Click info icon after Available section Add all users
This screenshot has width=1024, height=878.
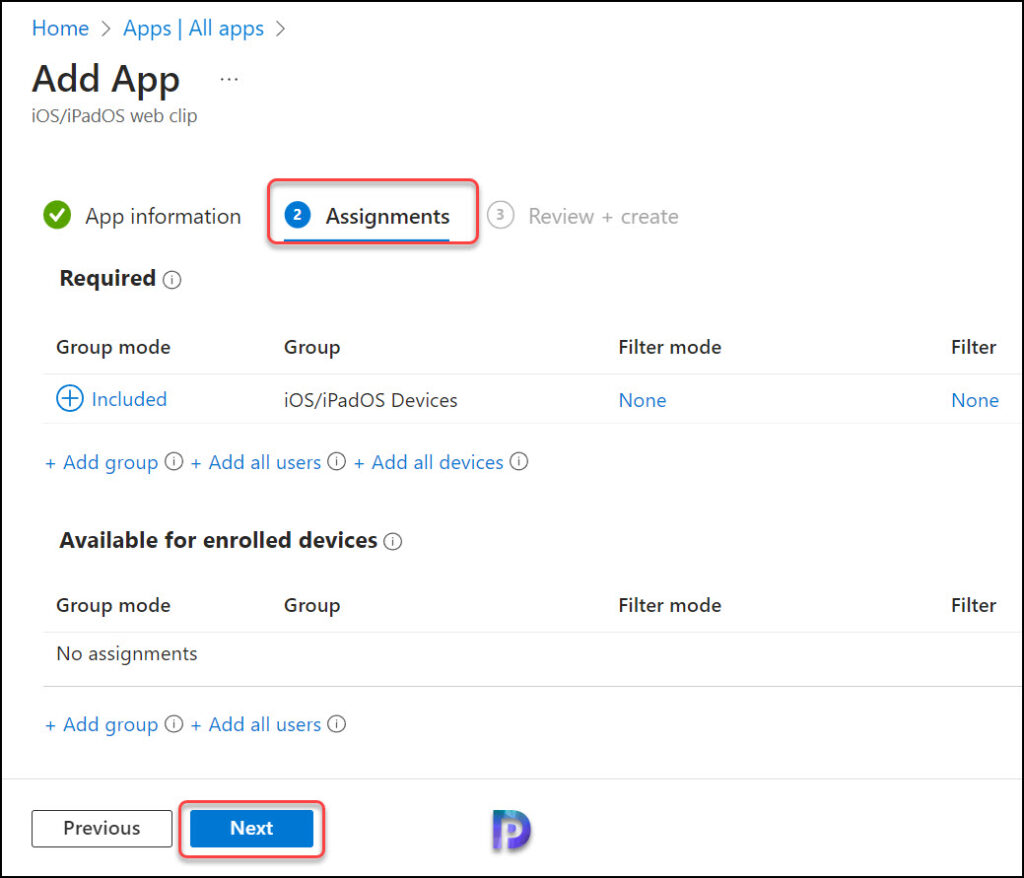336,724
